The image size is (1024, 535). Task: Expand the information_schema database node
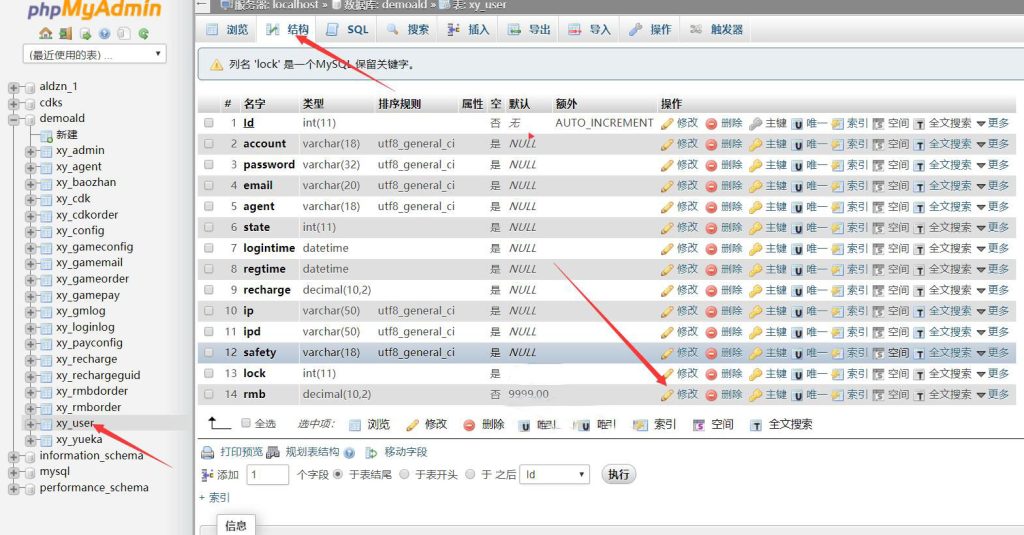point(13,457)
